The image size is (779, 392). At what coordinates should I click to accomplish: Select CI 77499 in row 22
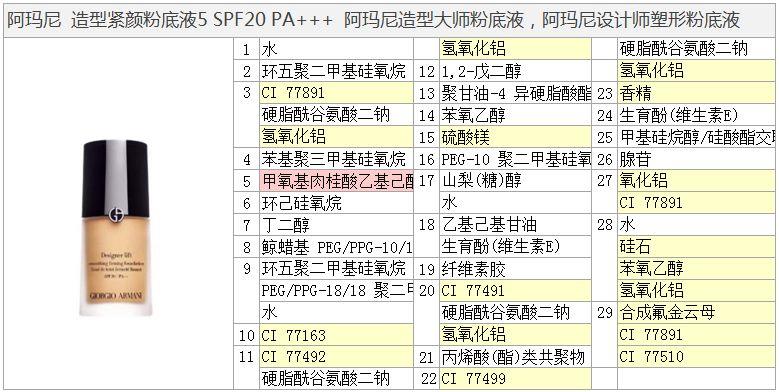click(x=515, y=379)
